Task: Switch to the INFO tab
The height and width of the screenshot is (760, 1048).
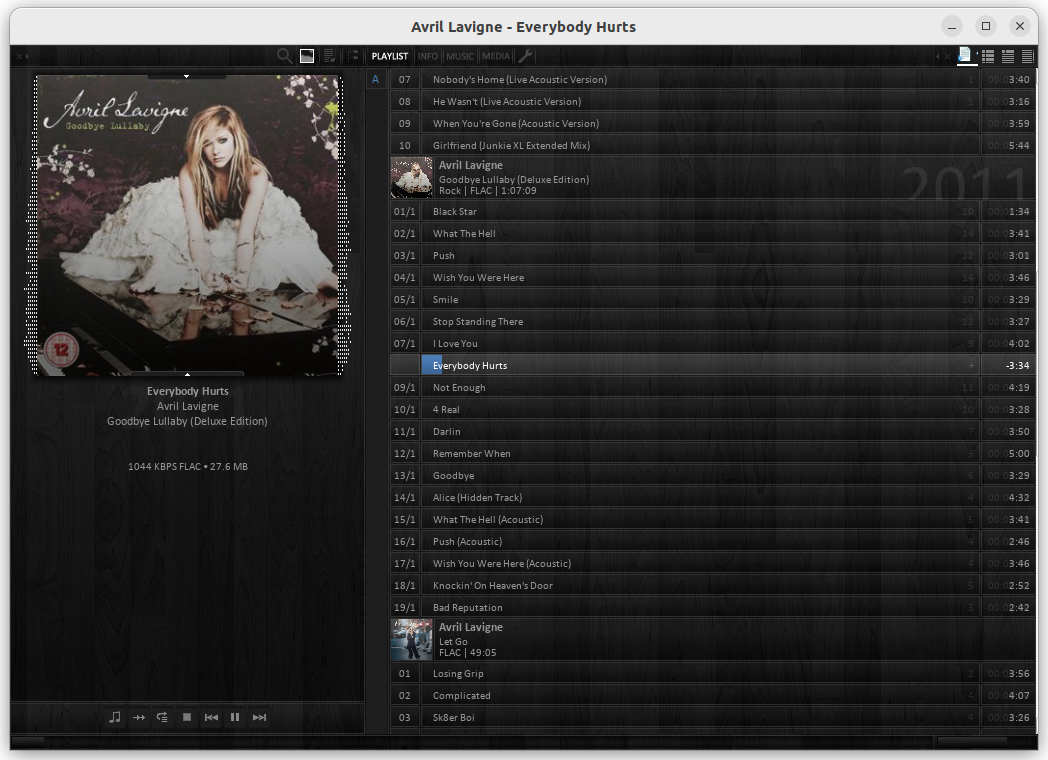Action: point(428,56)
